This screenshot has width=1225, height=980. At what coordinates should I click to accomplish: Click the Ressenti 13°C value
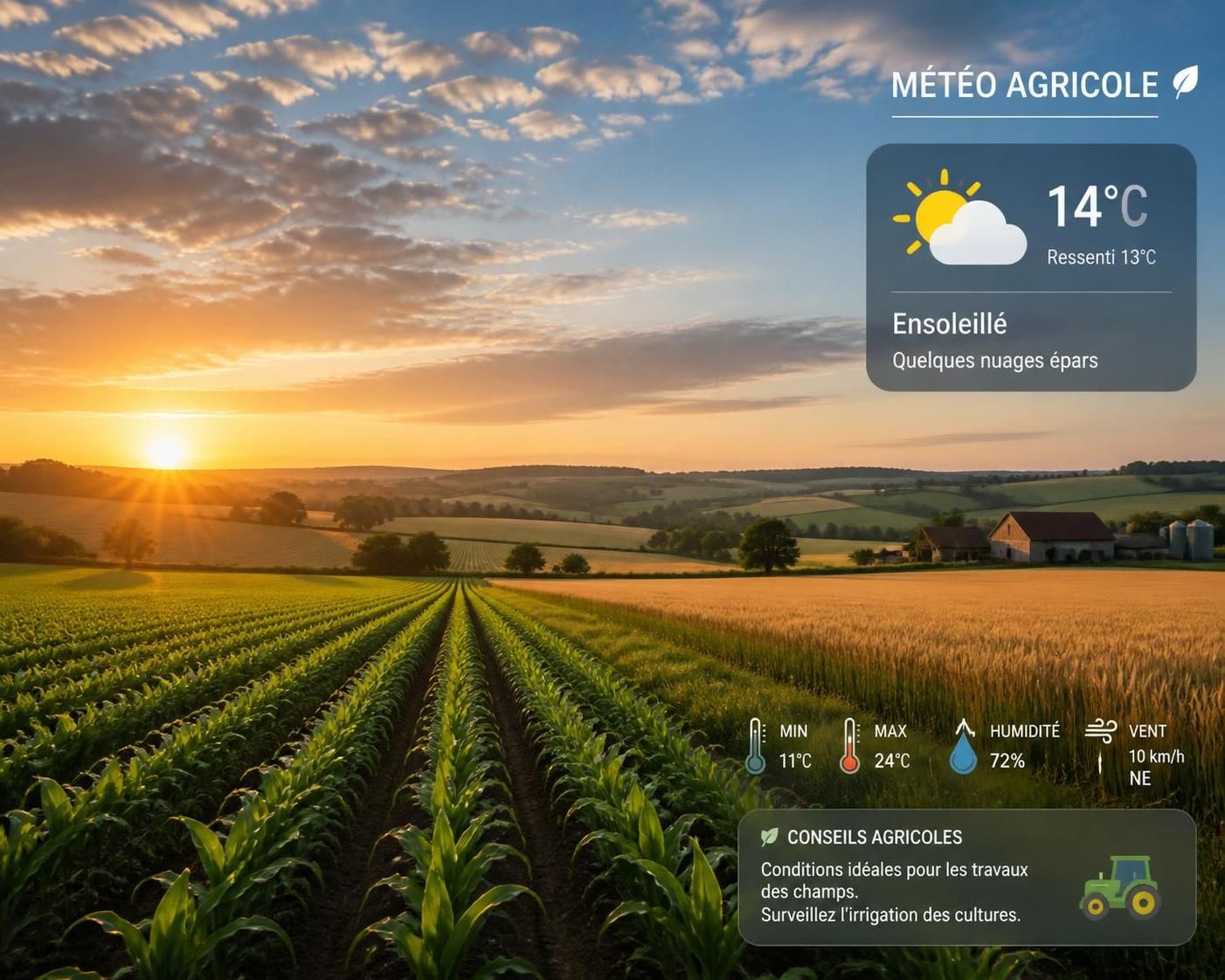click(x=1101, y=257)
